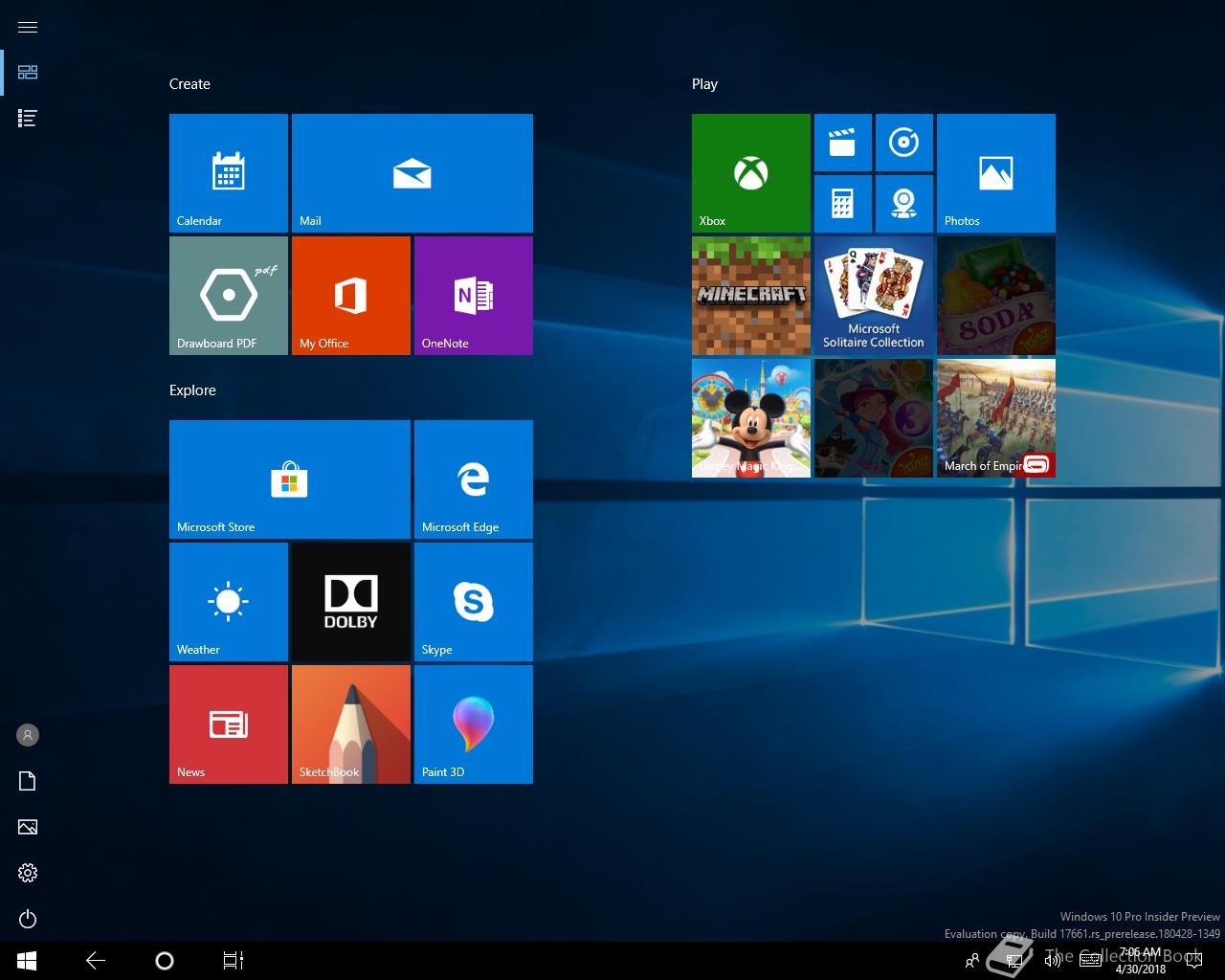1225x980 pixels.
Task: Click the Windows Start button
Action: (27, 961)
